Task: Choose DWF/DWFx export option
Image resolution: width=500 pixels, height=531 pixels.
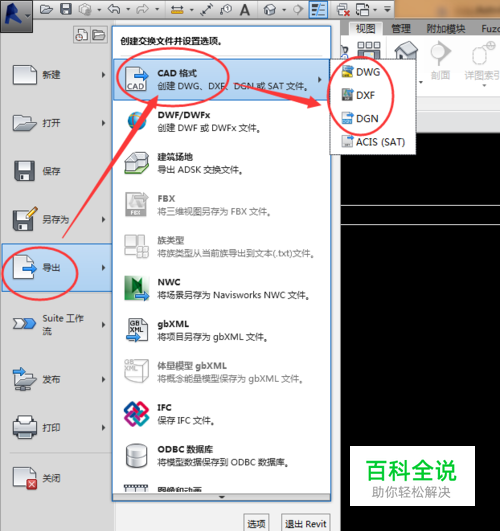Action: point(221,121)
